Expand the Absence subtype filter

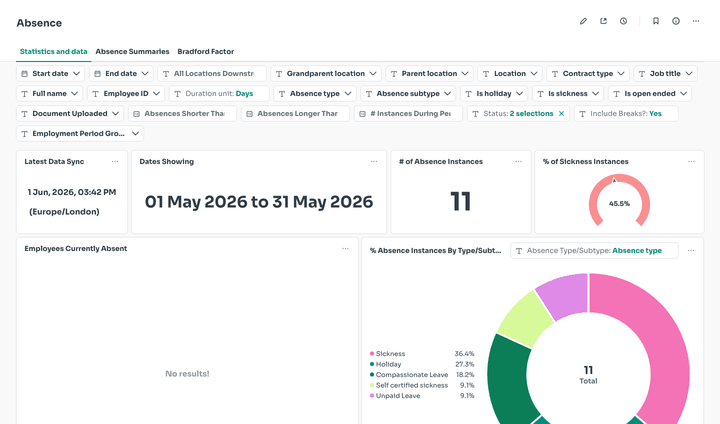click(408, 94)
